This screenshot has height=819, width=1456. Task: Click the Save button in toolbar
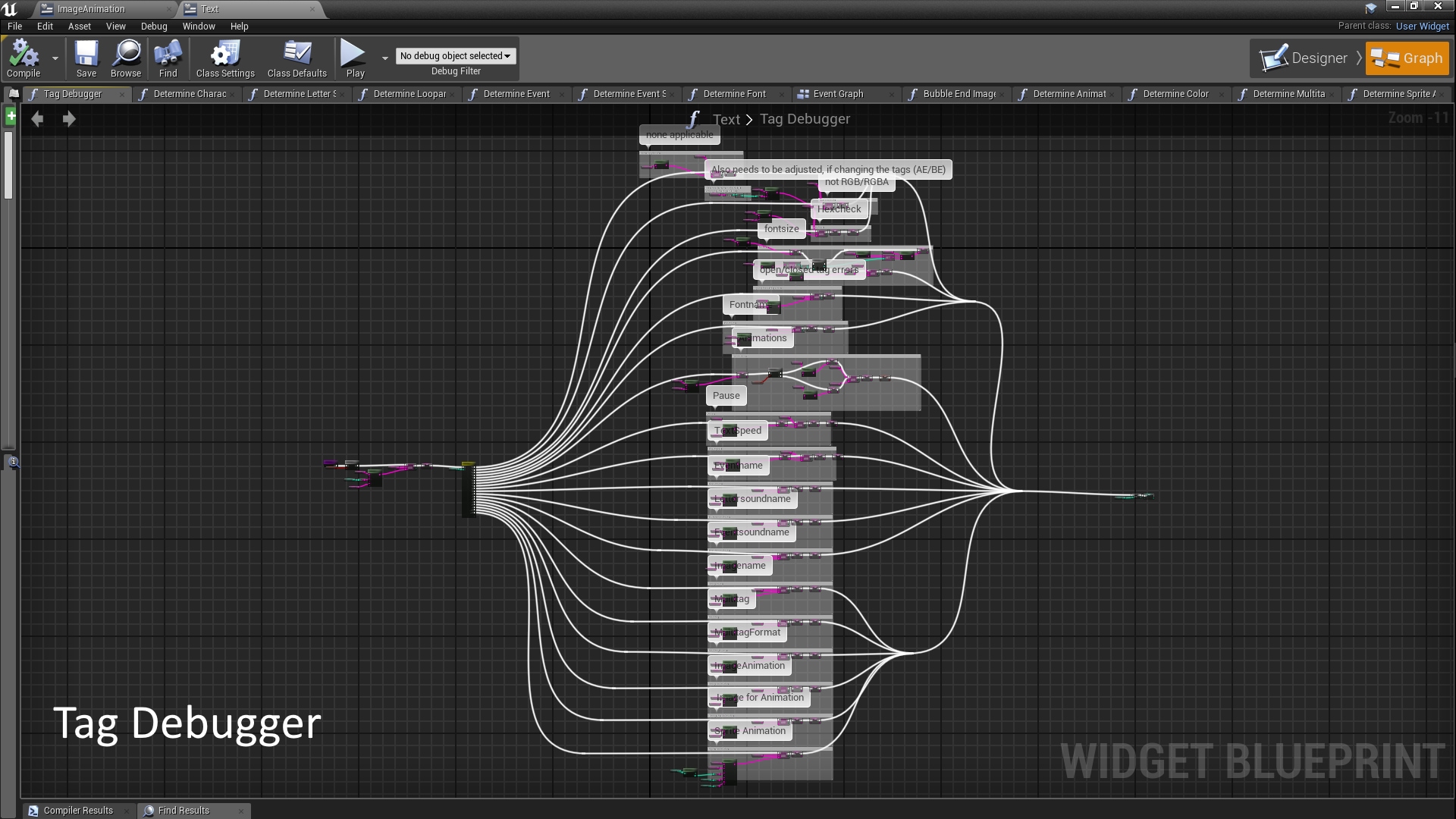coord(86,57)
